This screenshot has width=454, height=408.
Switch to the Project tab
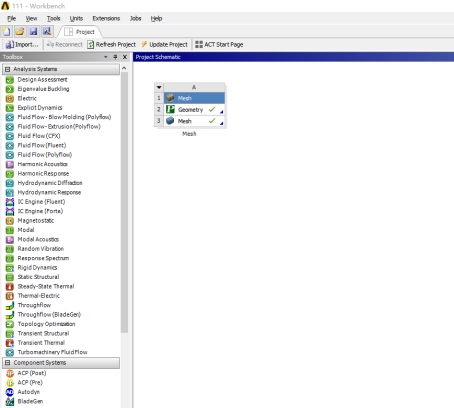[80, 32]
